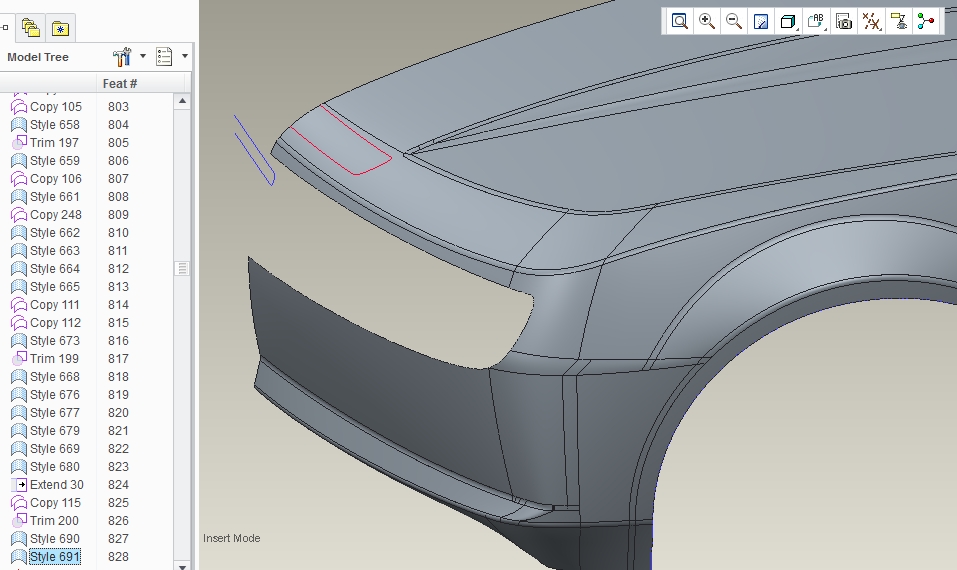Select the Trim 200 feature

(54, 521)
